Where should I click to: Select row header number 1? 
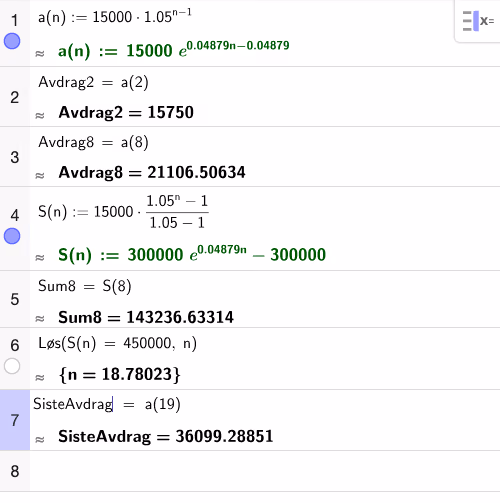15,20
